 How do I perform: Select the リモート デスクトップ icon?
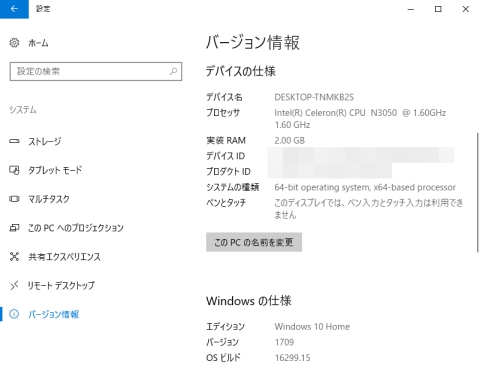coord(14,285)
